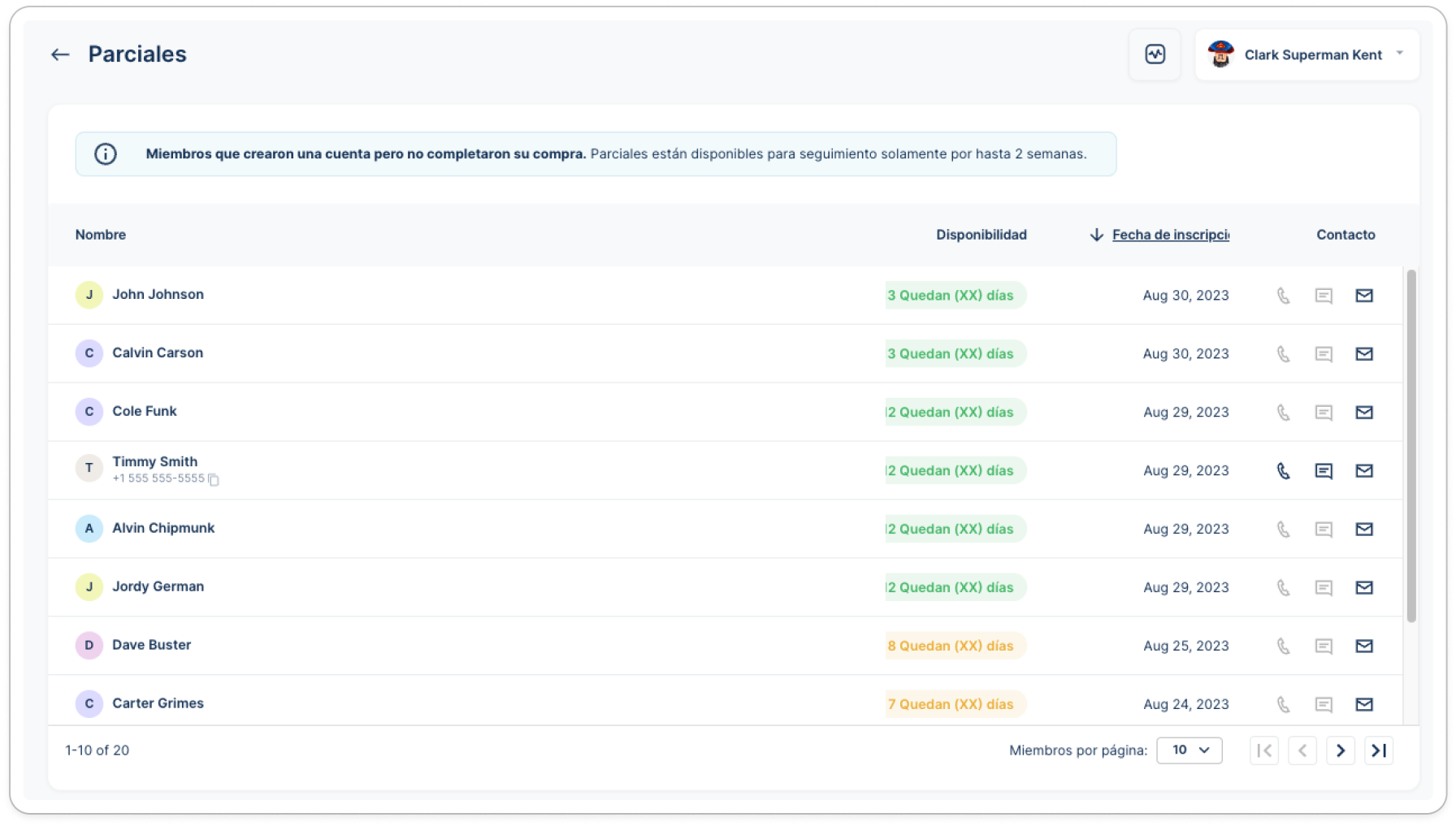
Task: Select the John Johnson name
Action: point(158,295)
